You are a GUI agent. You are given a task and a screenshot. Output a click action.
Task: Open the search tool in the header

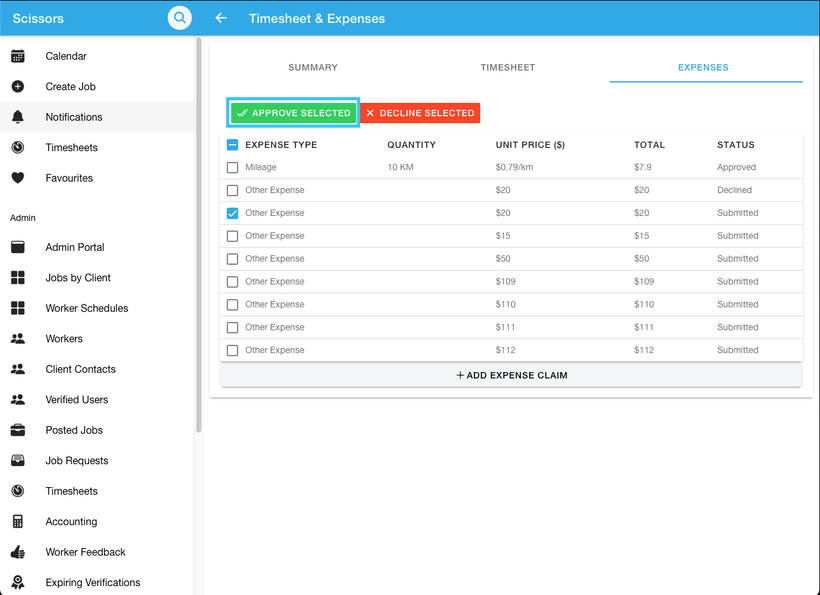[x=179, y=17]
